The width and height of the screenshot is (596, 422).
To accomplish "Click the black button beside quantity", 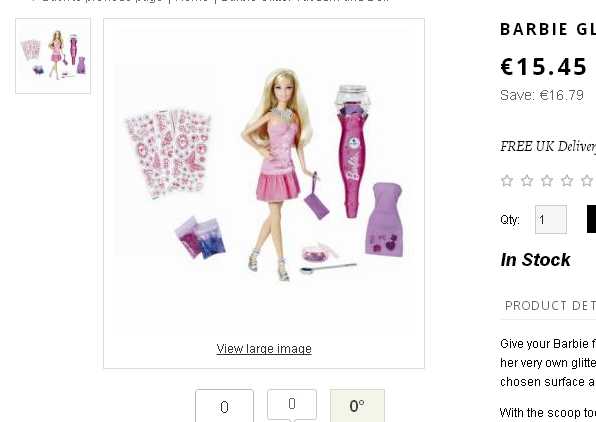I will click(x=591, y=219).
